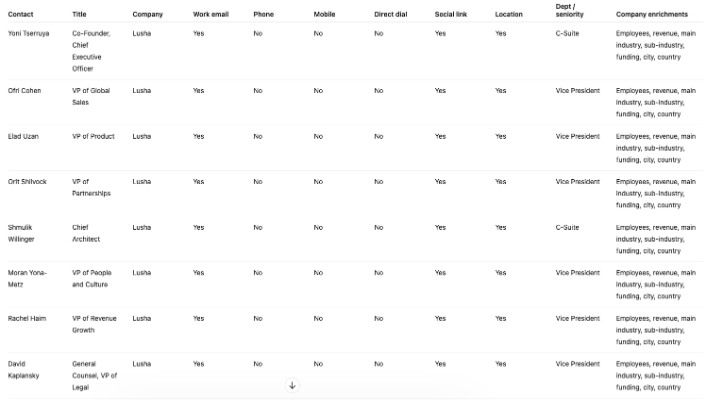Click the Direct dial column header

tap(391, 14)
